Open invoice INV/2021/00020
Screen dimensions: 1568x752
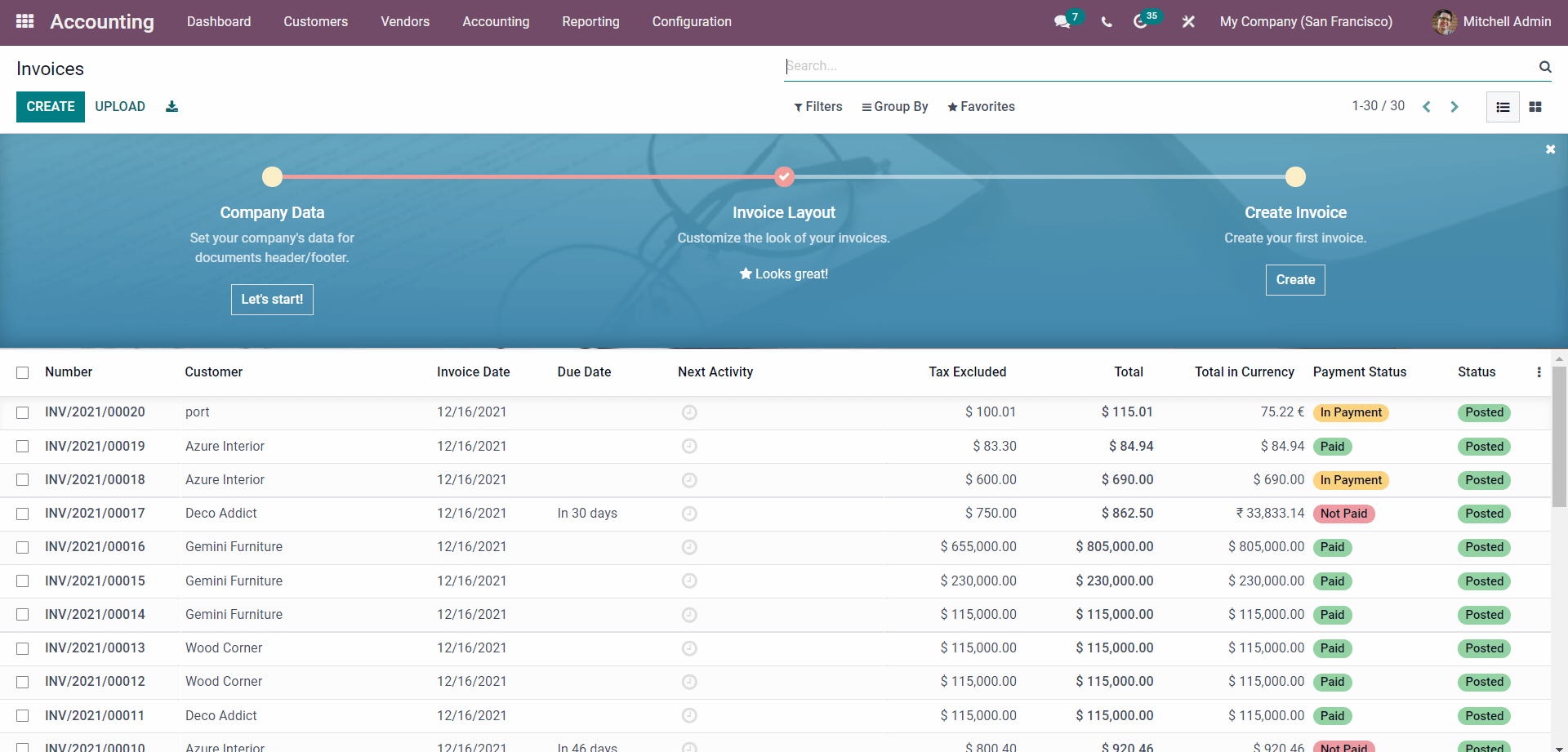point(95,412)
